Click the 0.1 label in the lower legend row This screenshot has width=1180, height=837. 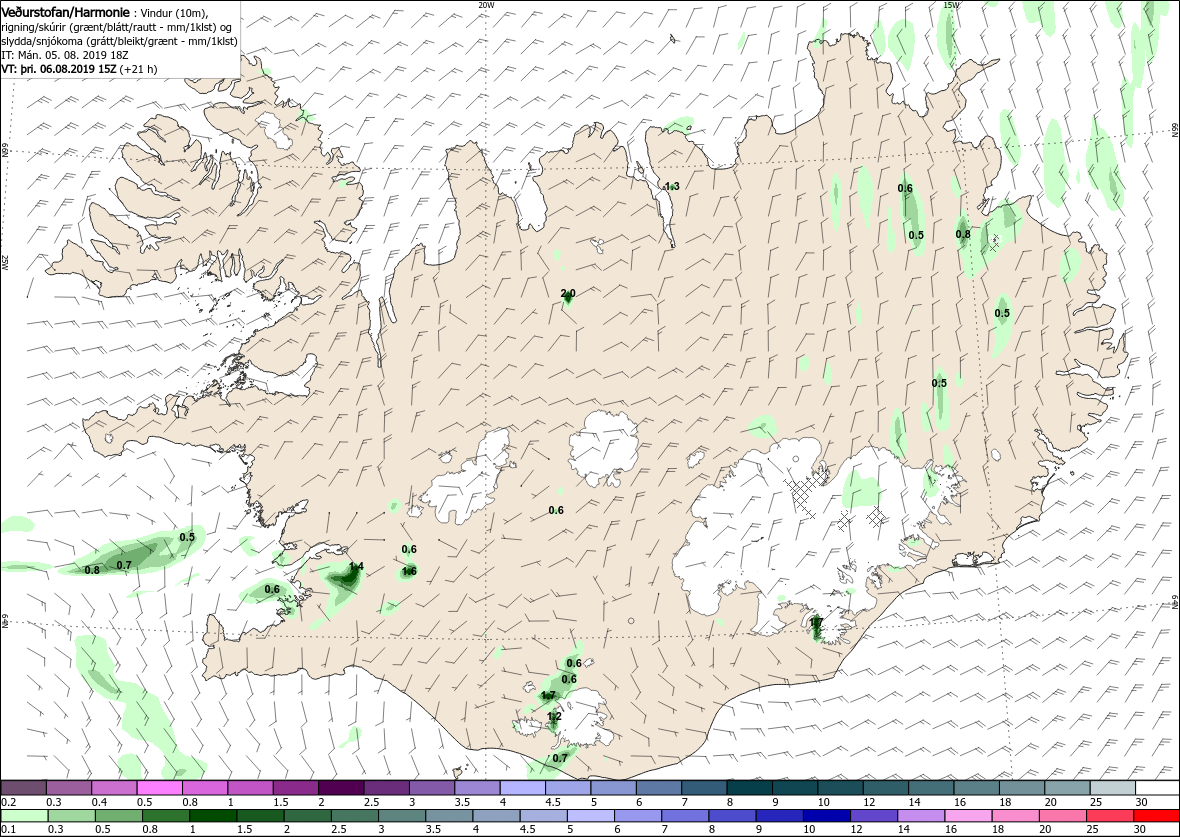coord(8,829)
